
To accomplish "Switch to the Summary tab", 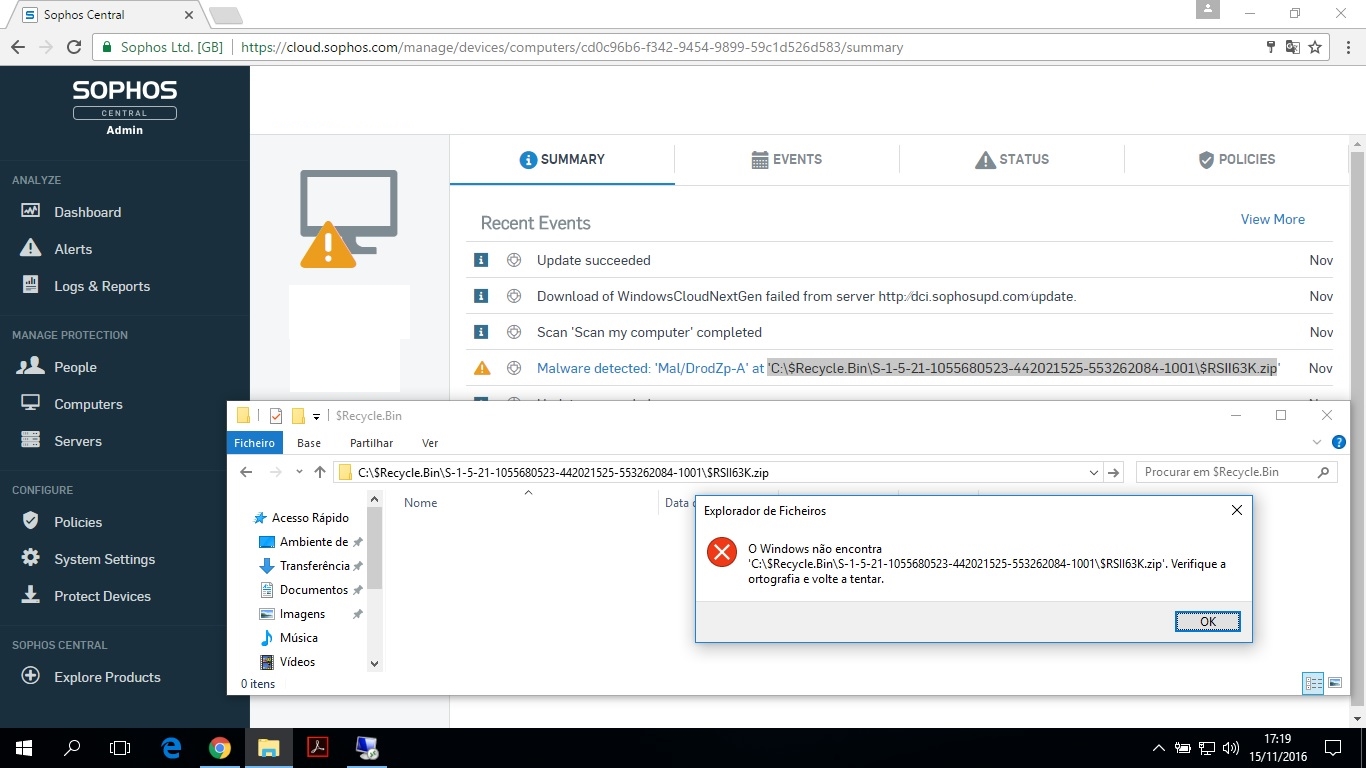I will tap(562, 159).
